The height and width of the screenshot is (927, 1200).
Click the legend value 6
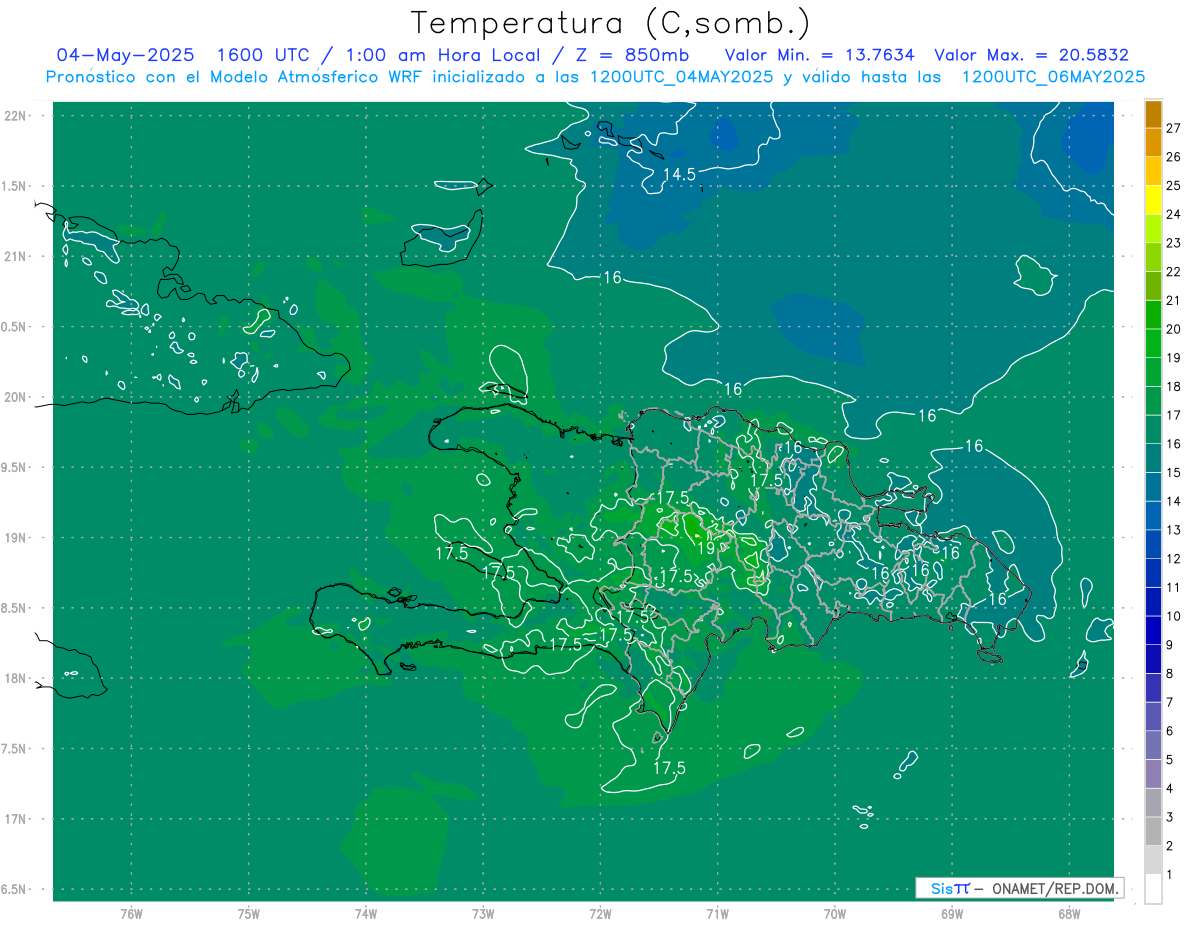click(x=1171, y=731)
